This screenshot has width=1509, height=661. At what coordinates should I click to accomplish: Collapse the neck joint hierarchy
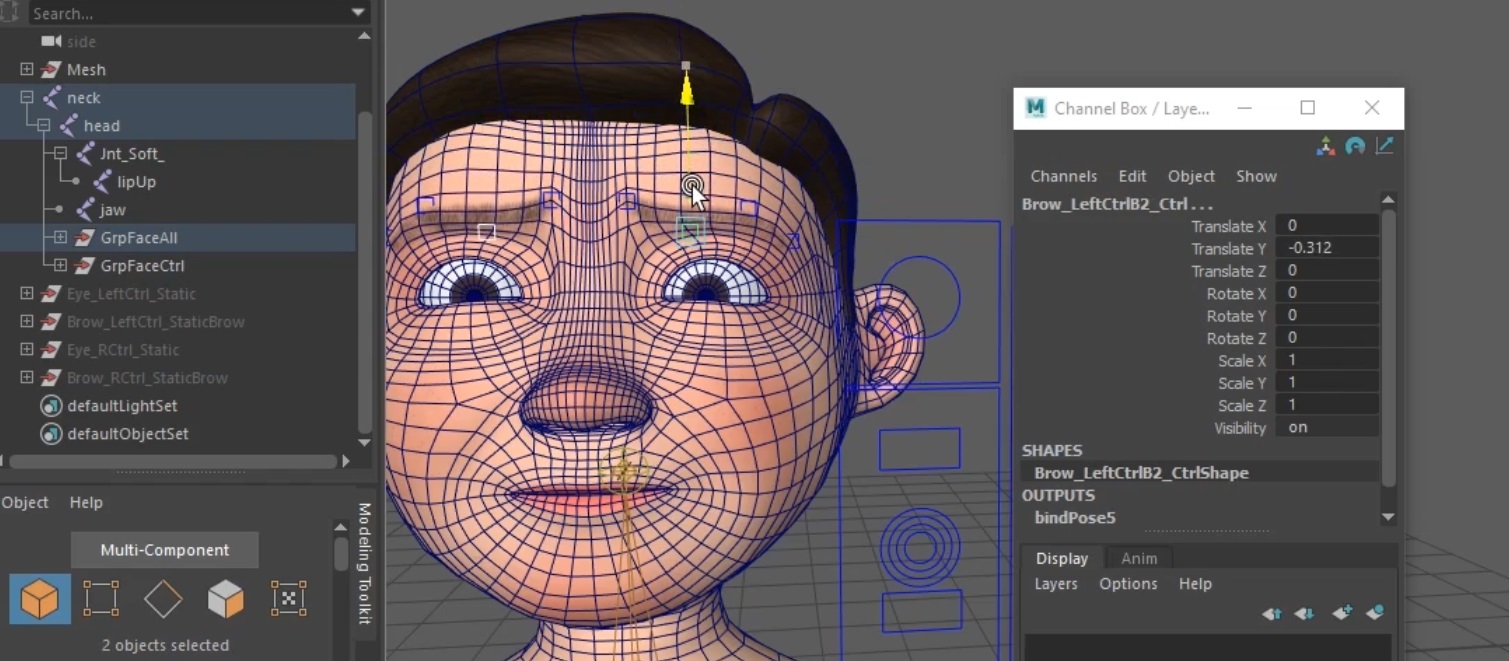(27, 98)
